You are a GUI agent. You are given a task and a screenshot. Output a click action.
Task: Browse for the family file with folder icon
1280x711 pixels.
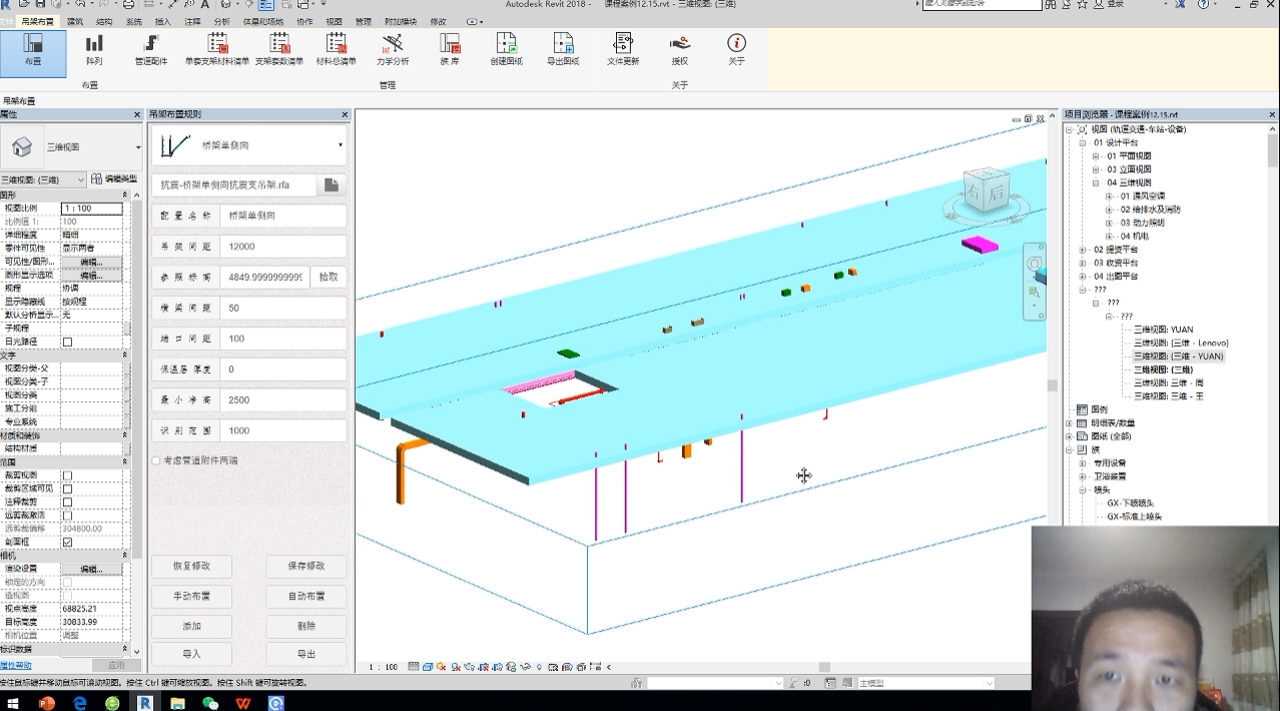click(x=331, y=185)
